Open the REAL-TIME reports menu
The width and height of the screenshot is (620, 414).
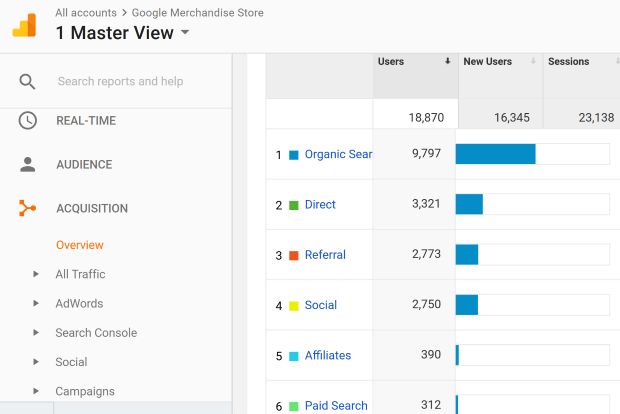coord(86,121)
